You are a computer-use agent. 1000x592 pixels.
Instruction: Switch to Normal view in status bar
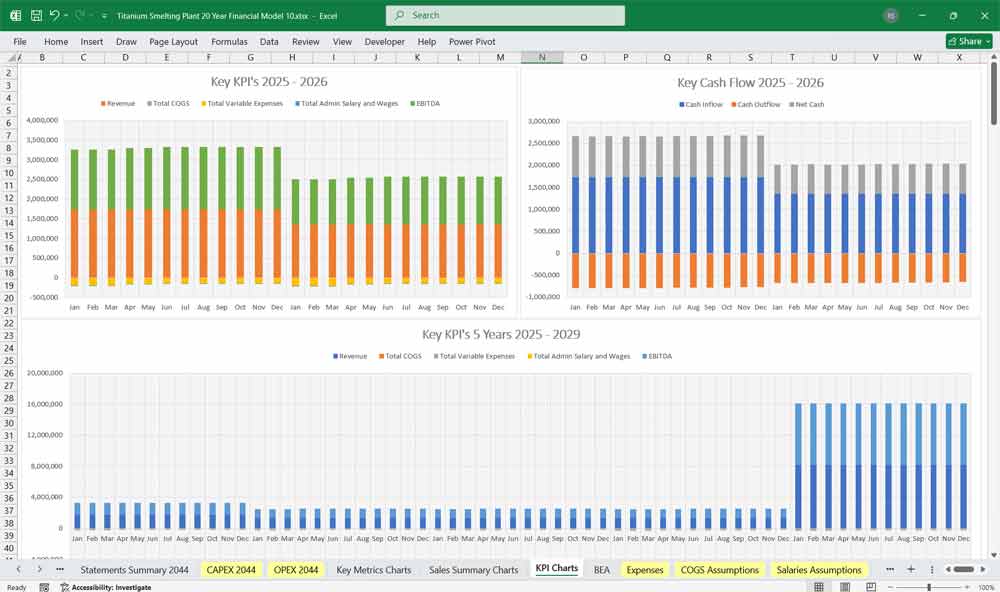[x=819, y=587]
